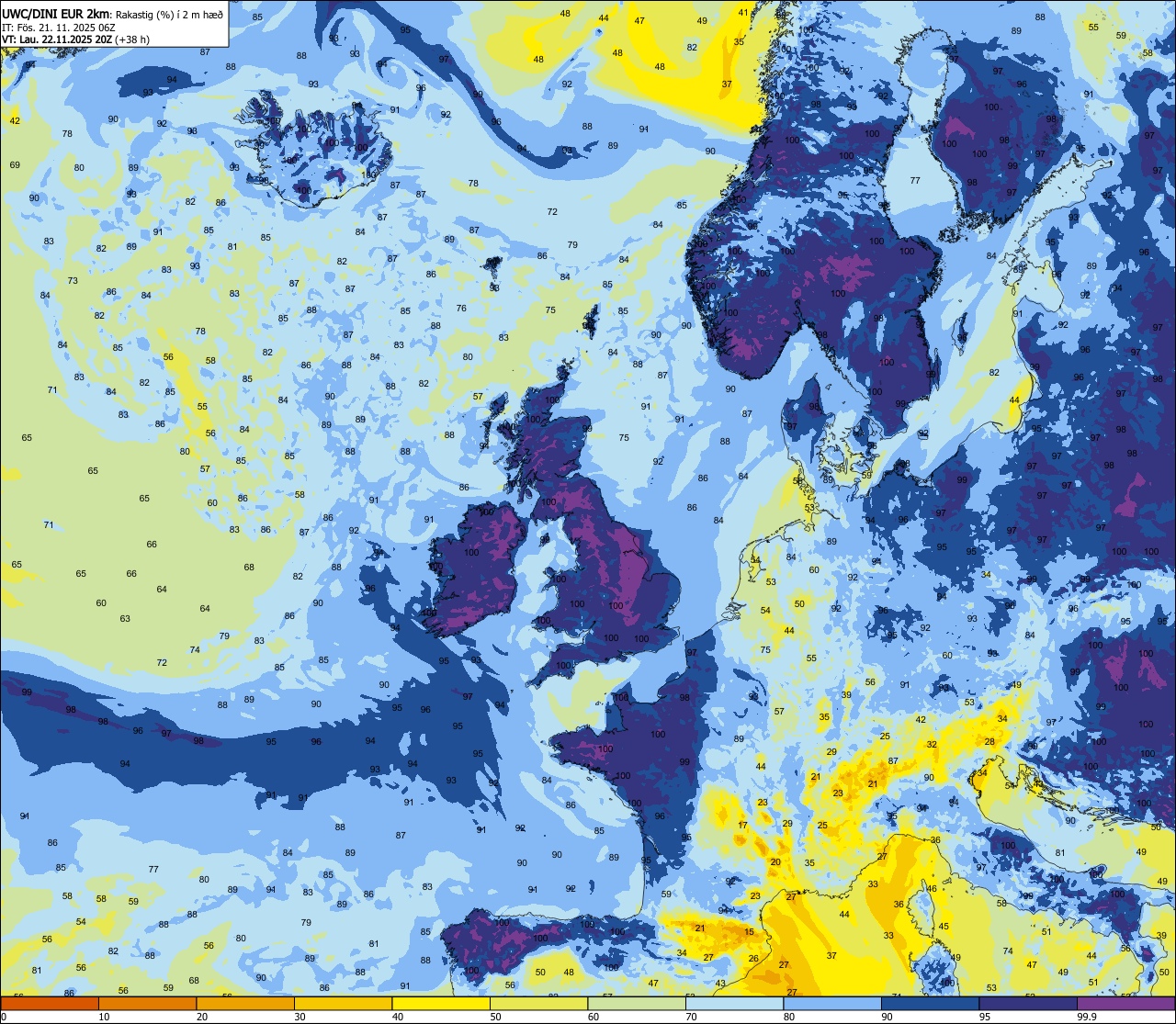Click the "Rakastig (%) í 2 m hæð" parameter label
Screen dimensions: 1176x1024
[x=168, y=14]
